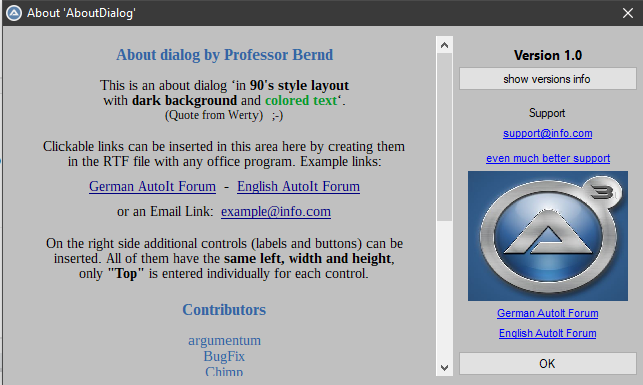Open the support@info.com email link
Screen dimensions: 643x385
(x=547, y=133)
